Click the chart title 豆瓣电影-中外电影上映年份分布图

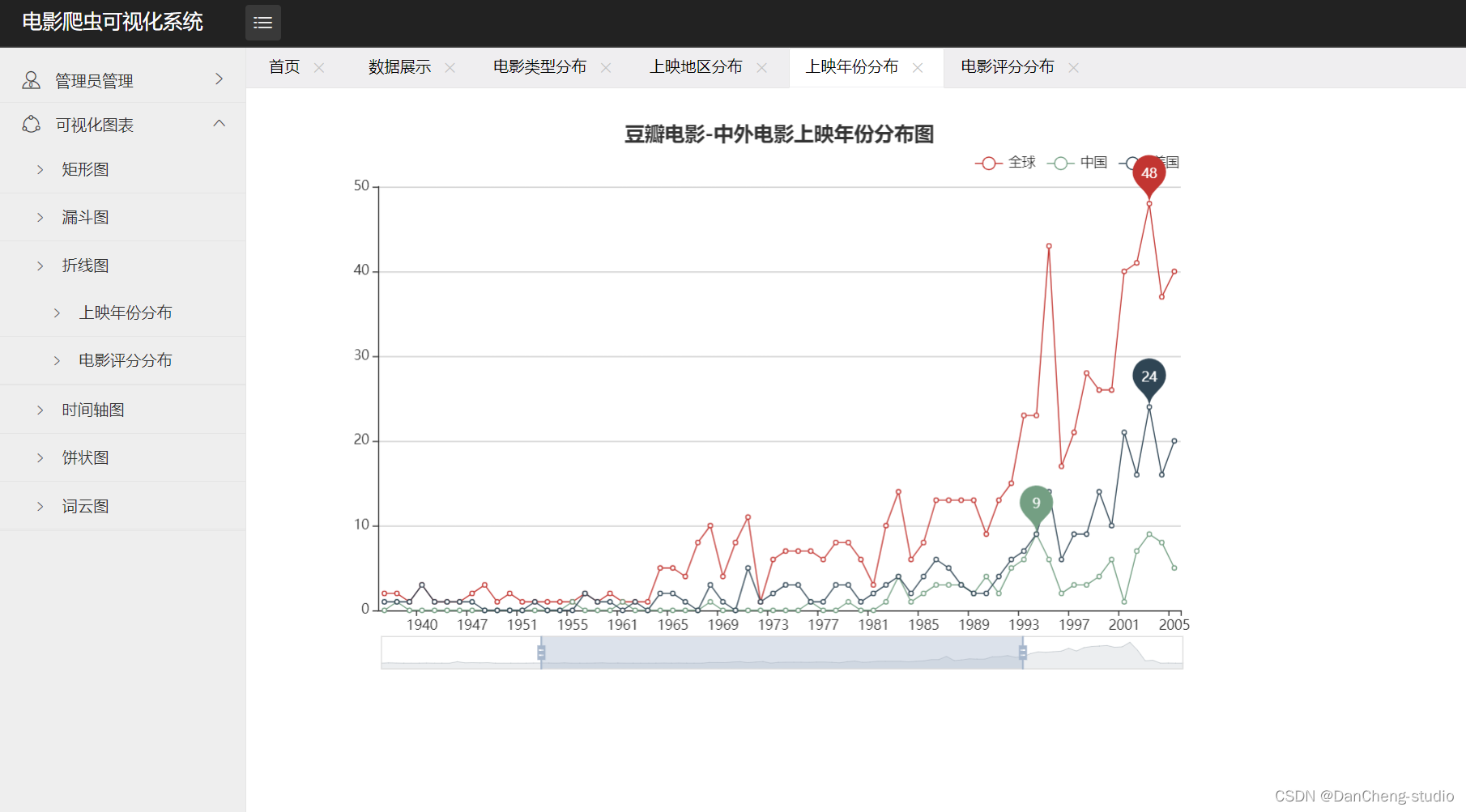(779, 134)
